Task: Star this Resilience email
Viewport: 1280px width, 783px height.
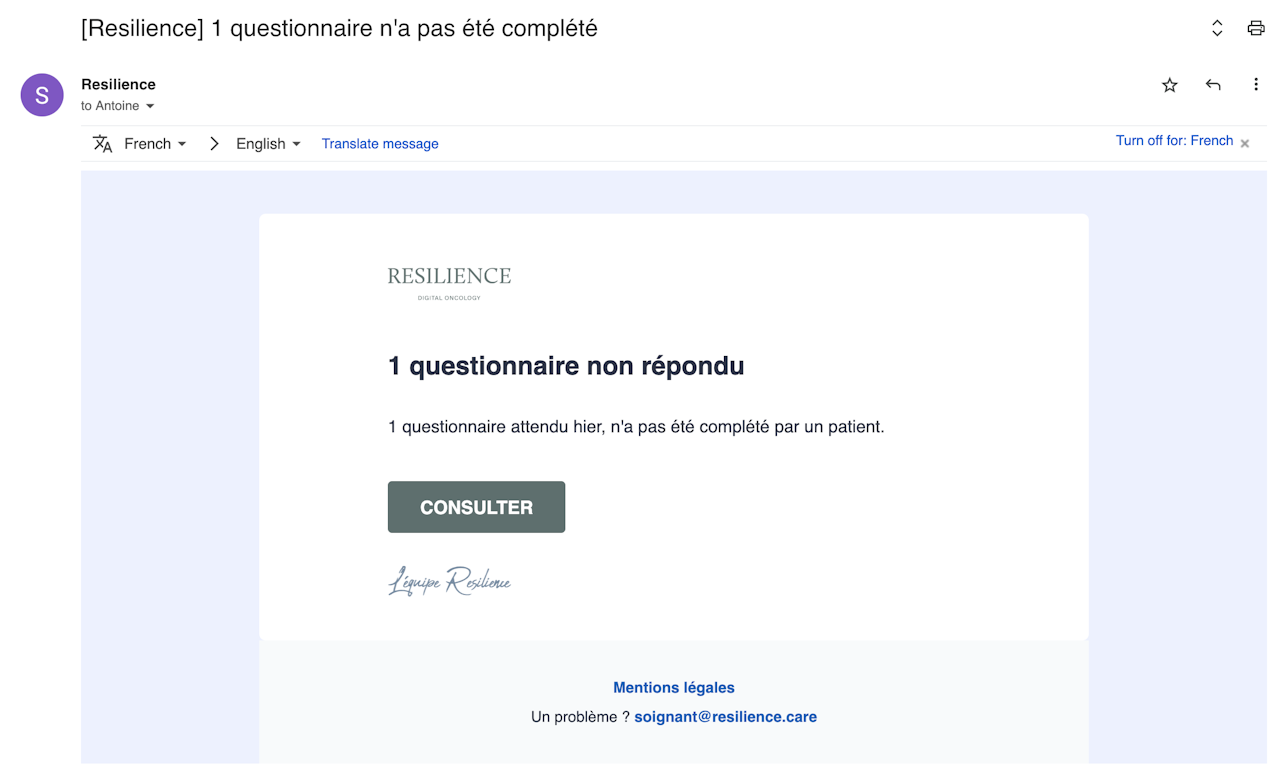Action: (x=1170, y=85)
